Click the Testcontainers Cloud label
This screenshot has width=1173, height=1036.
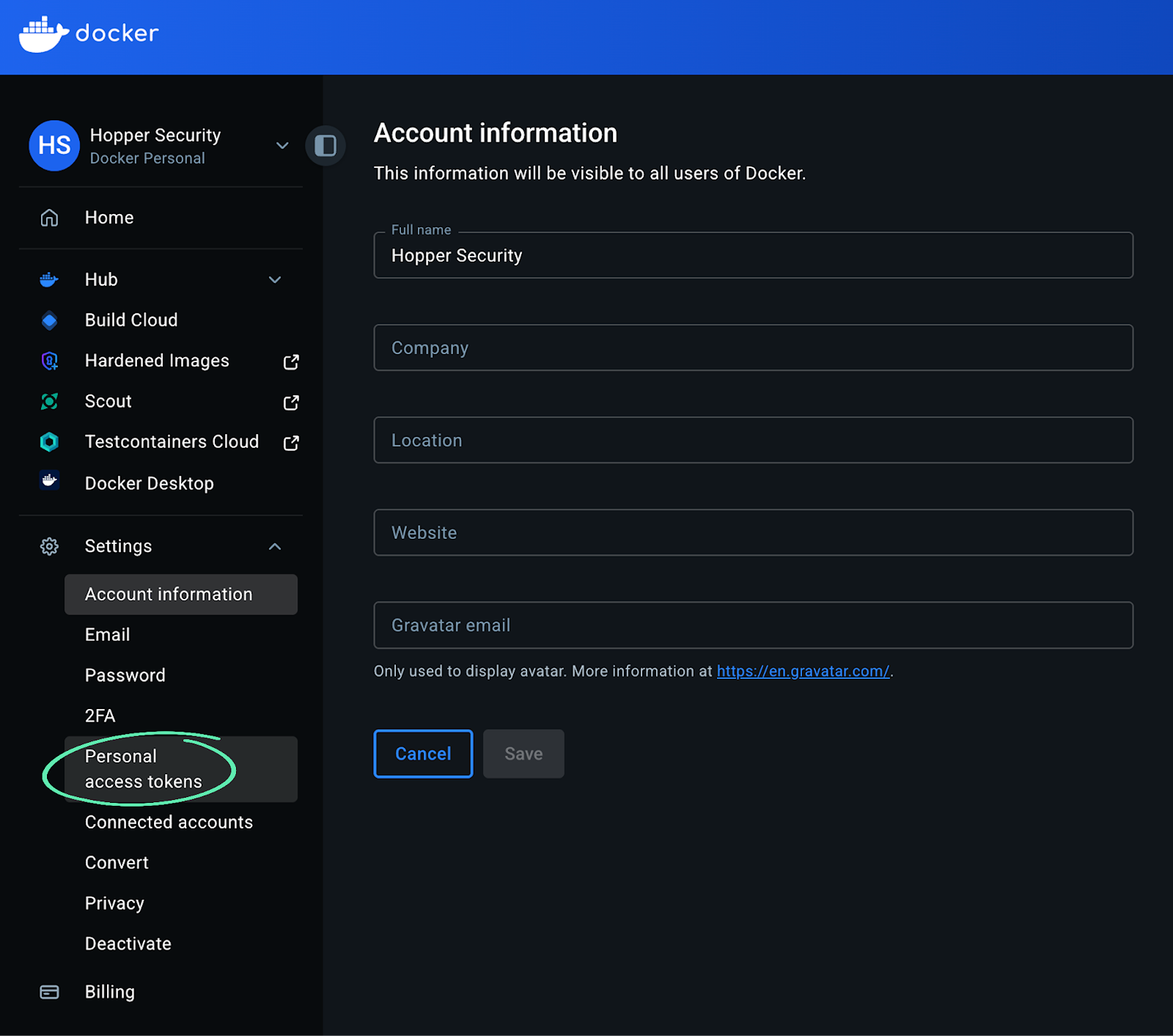click(172, 441)
